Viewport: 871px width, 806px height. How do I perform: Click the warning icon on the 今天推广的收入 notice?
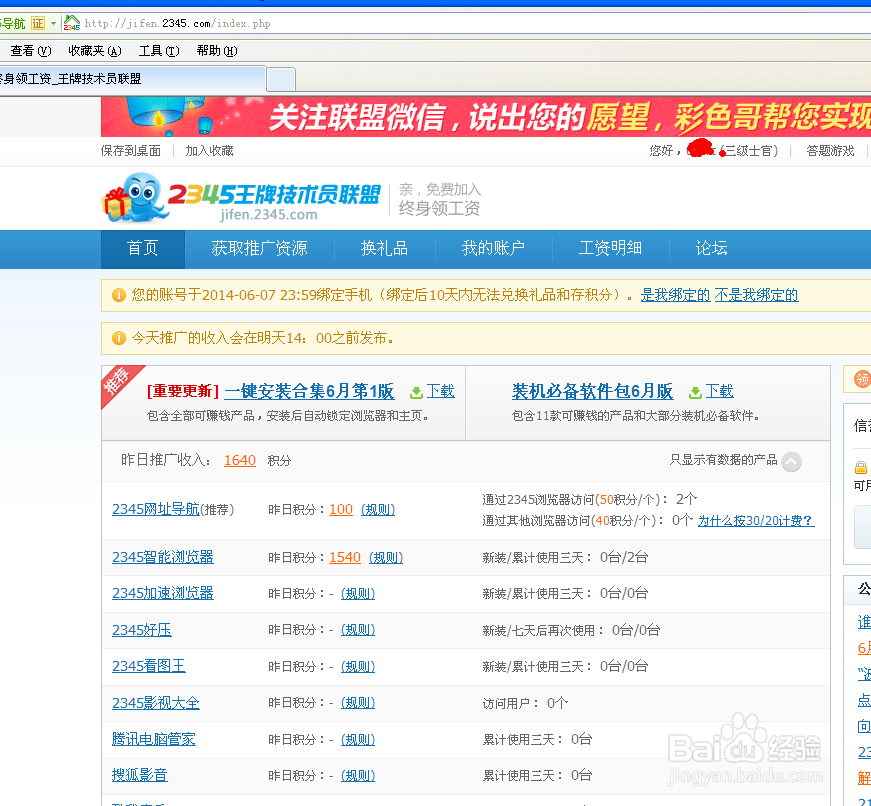click(120, 338)
